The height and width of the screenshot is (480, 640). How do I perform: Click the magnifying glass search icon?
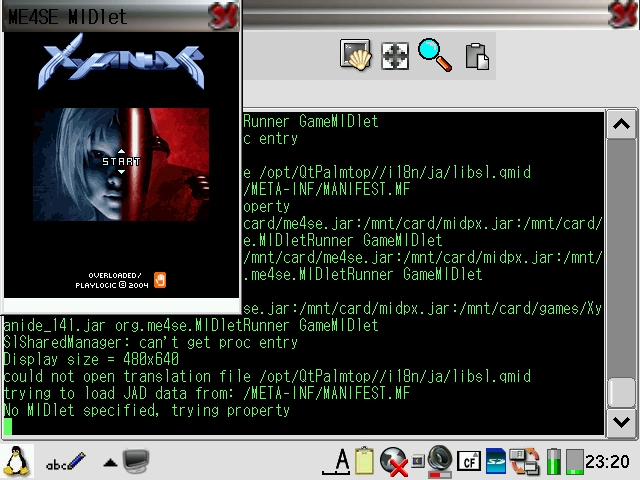(435, 56)
